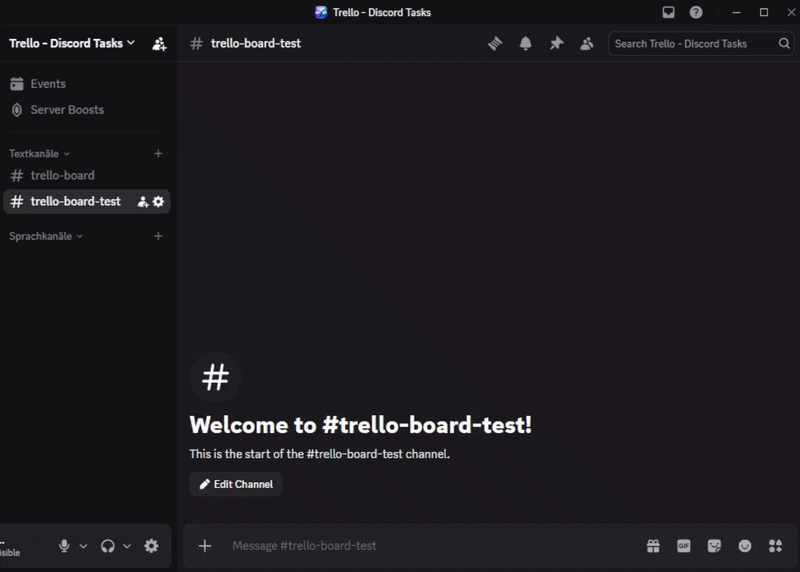Open the sticker picker
Screen dimensions: 800x572
coord(714,546)
